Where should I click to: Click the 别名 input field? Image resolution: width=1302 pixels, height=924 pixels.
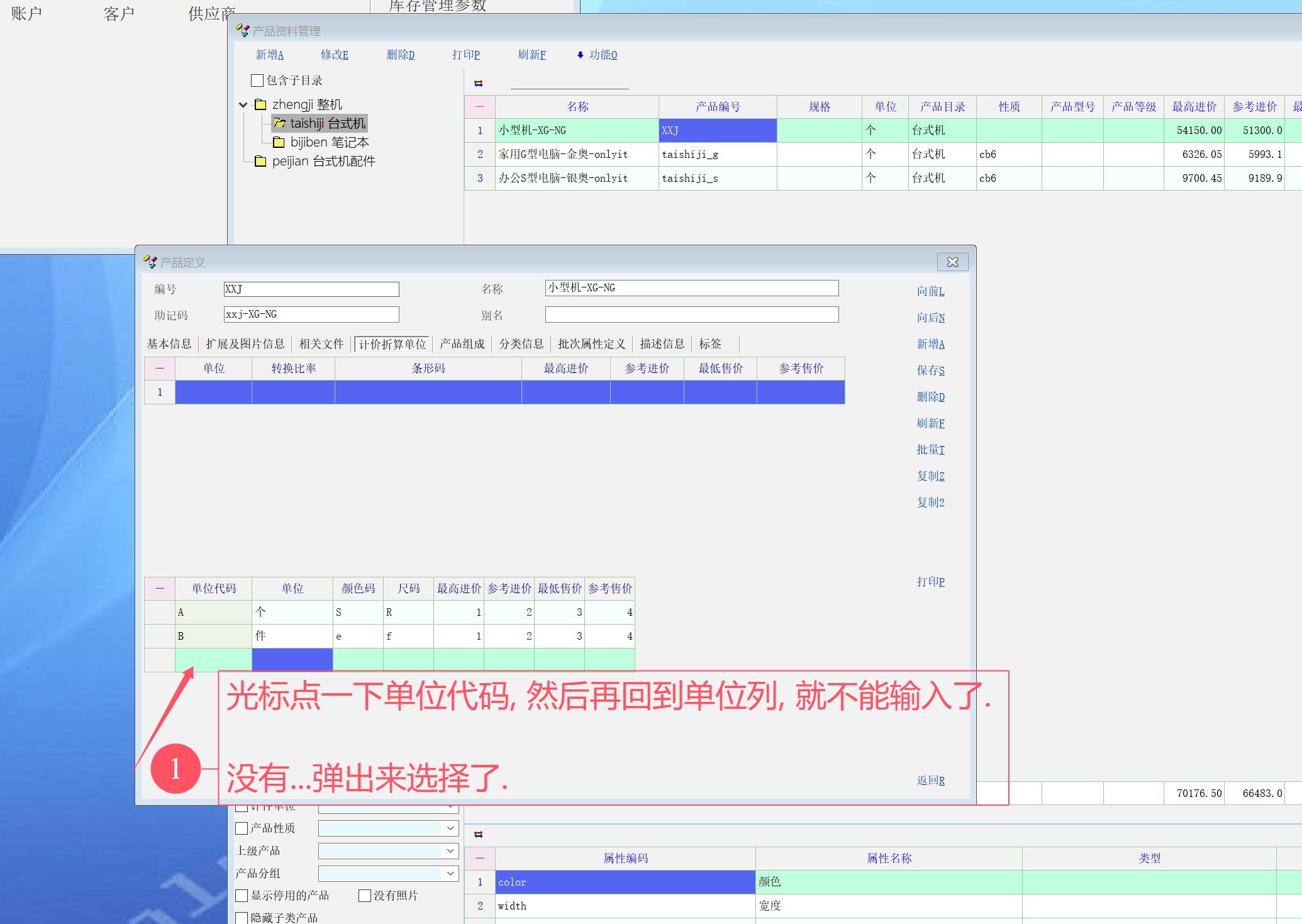click(x=691, y=314)
